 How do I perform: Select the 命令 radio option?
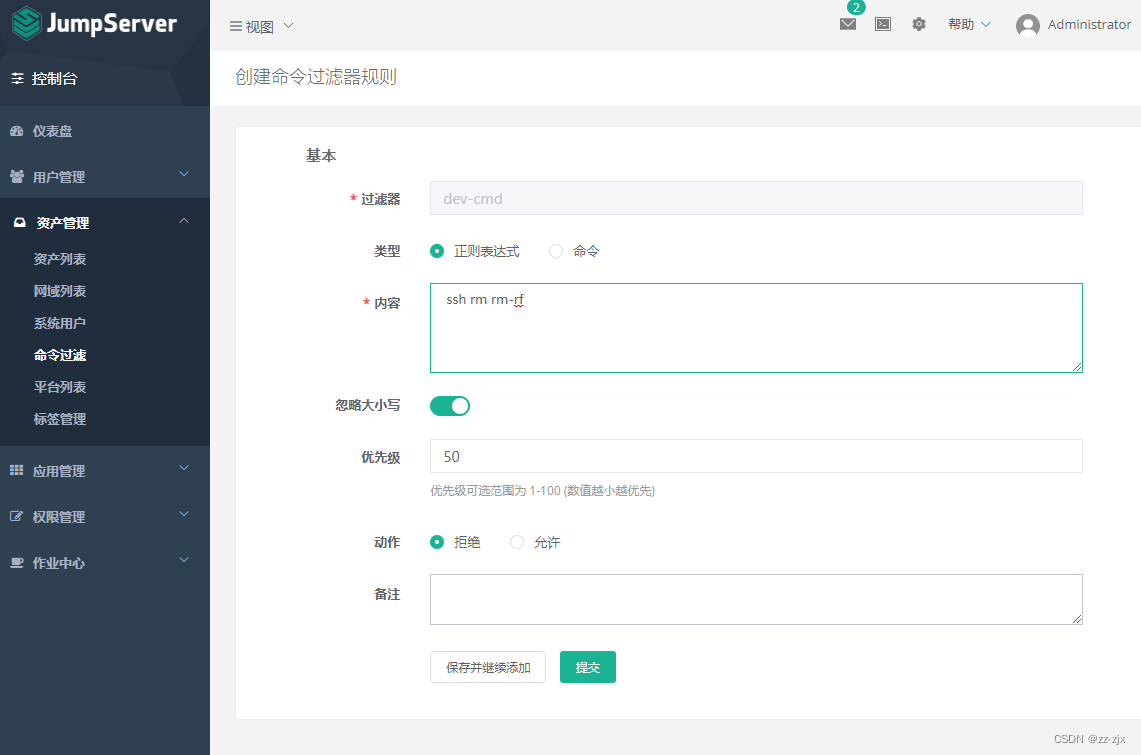pos(556,251)
